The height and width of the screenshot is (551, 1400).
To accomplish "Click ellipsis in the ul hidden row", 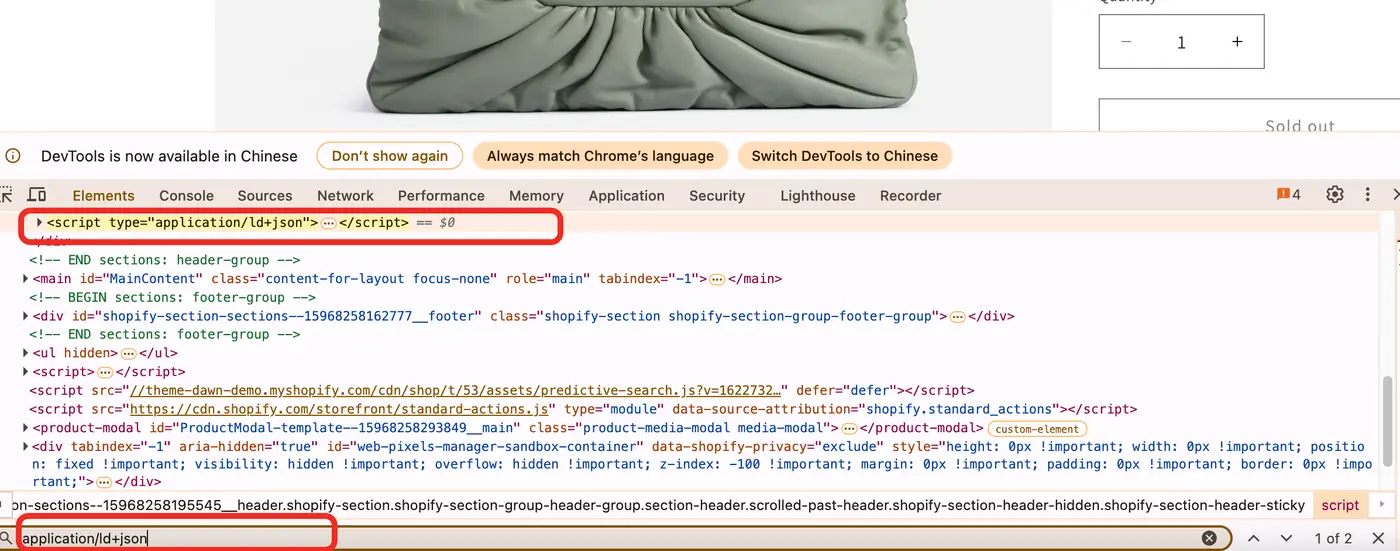I will coord(128,354).
